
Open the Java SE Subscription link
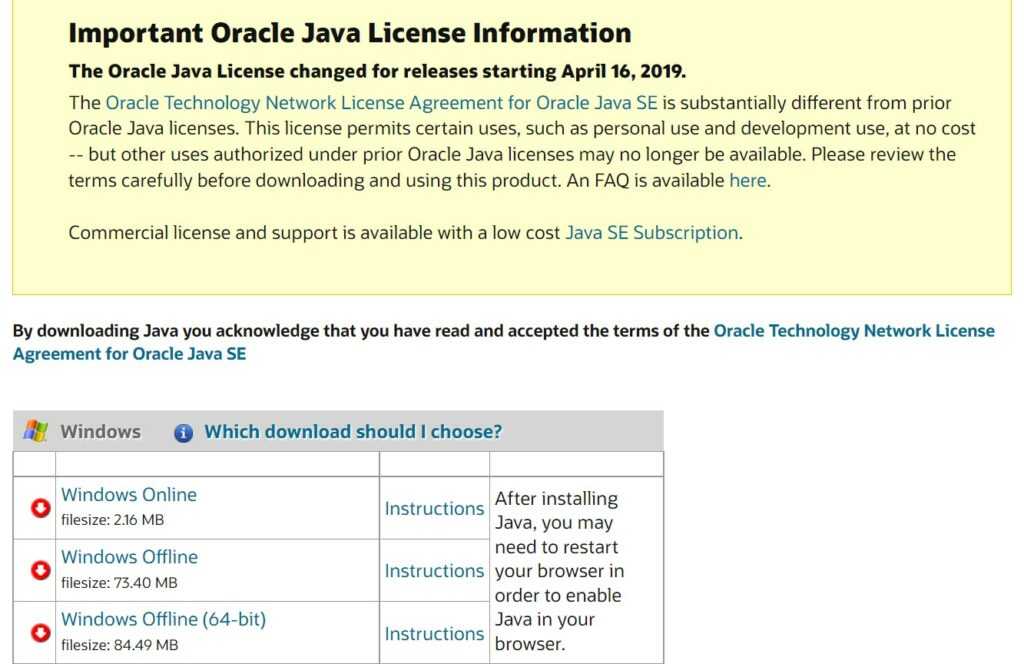coord(652,233)
